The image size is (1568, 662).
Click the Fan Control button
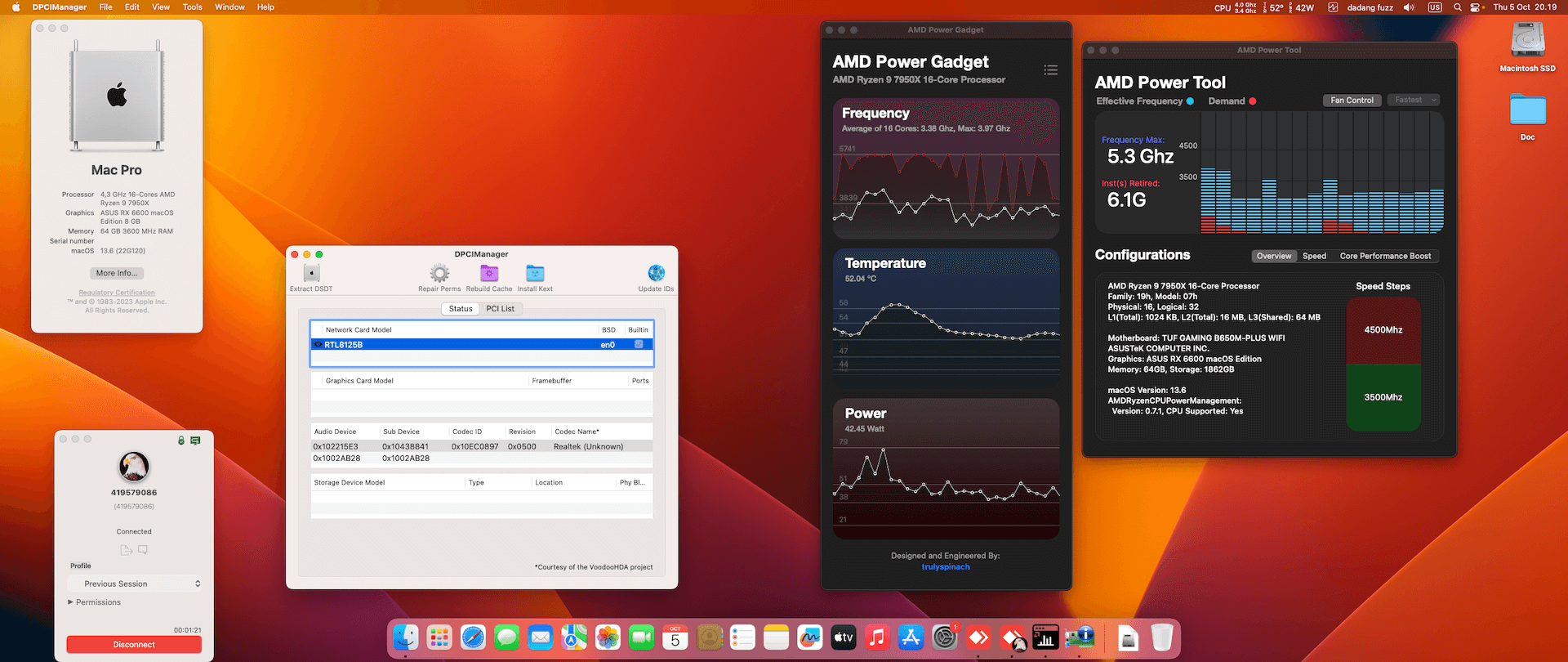(1352, 100)
